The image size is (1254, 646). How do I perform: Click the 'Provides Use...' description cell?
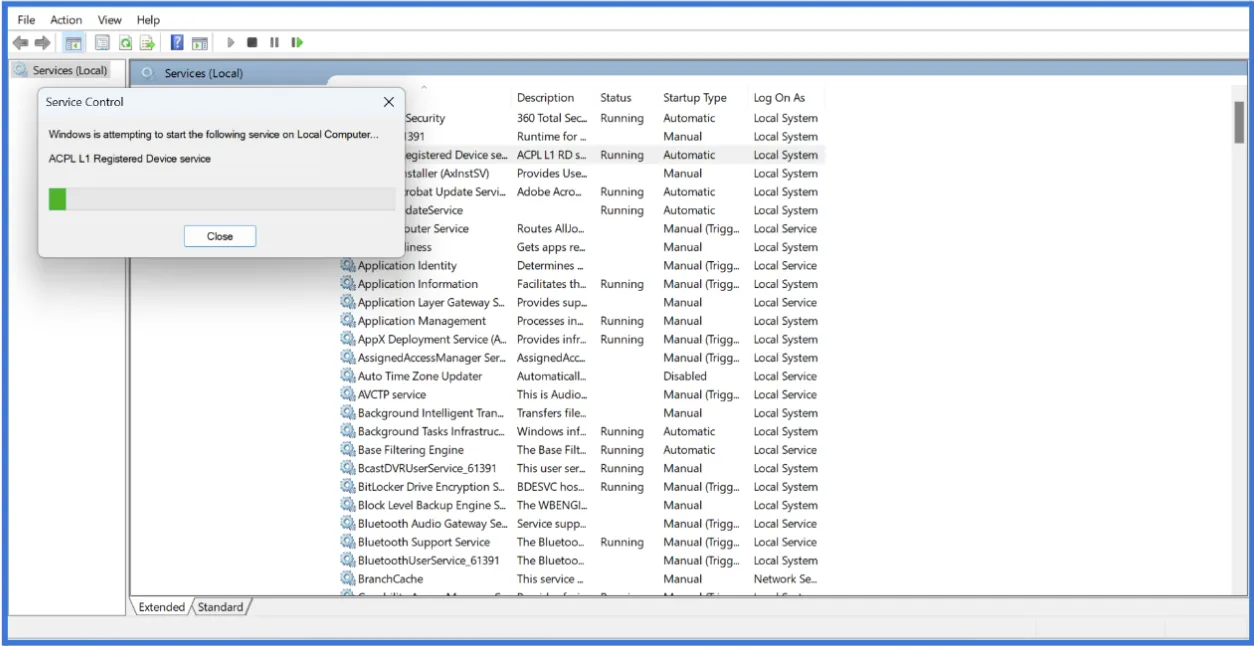pyautogui.click(x=552, y=174)
